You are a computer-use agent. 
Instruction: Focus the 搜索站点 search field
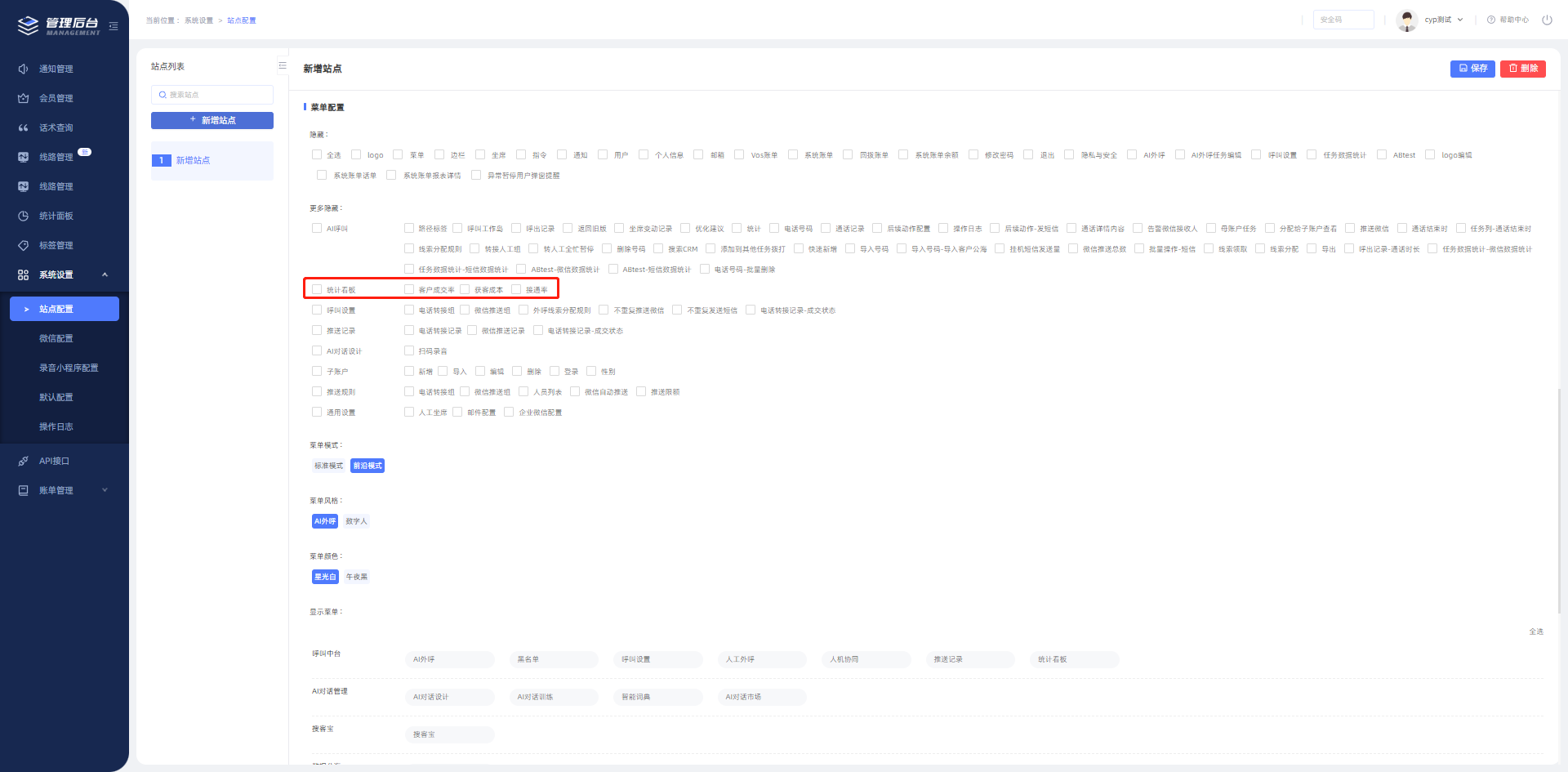[212, 95]
